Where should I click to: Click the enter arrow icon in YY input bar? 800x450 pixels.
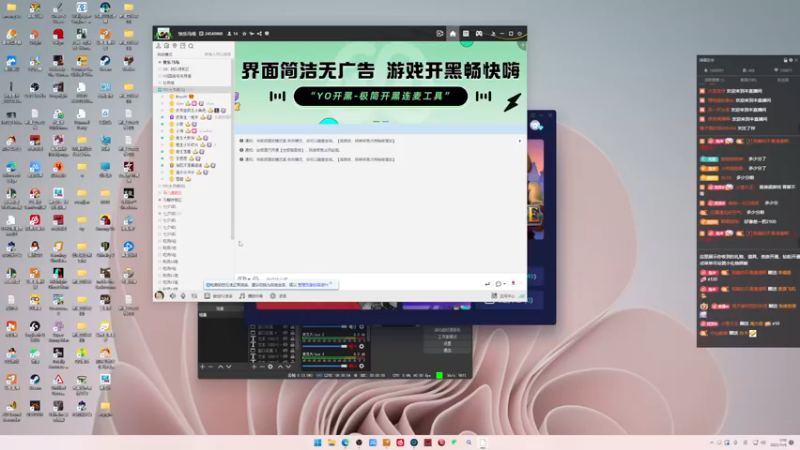487,284
